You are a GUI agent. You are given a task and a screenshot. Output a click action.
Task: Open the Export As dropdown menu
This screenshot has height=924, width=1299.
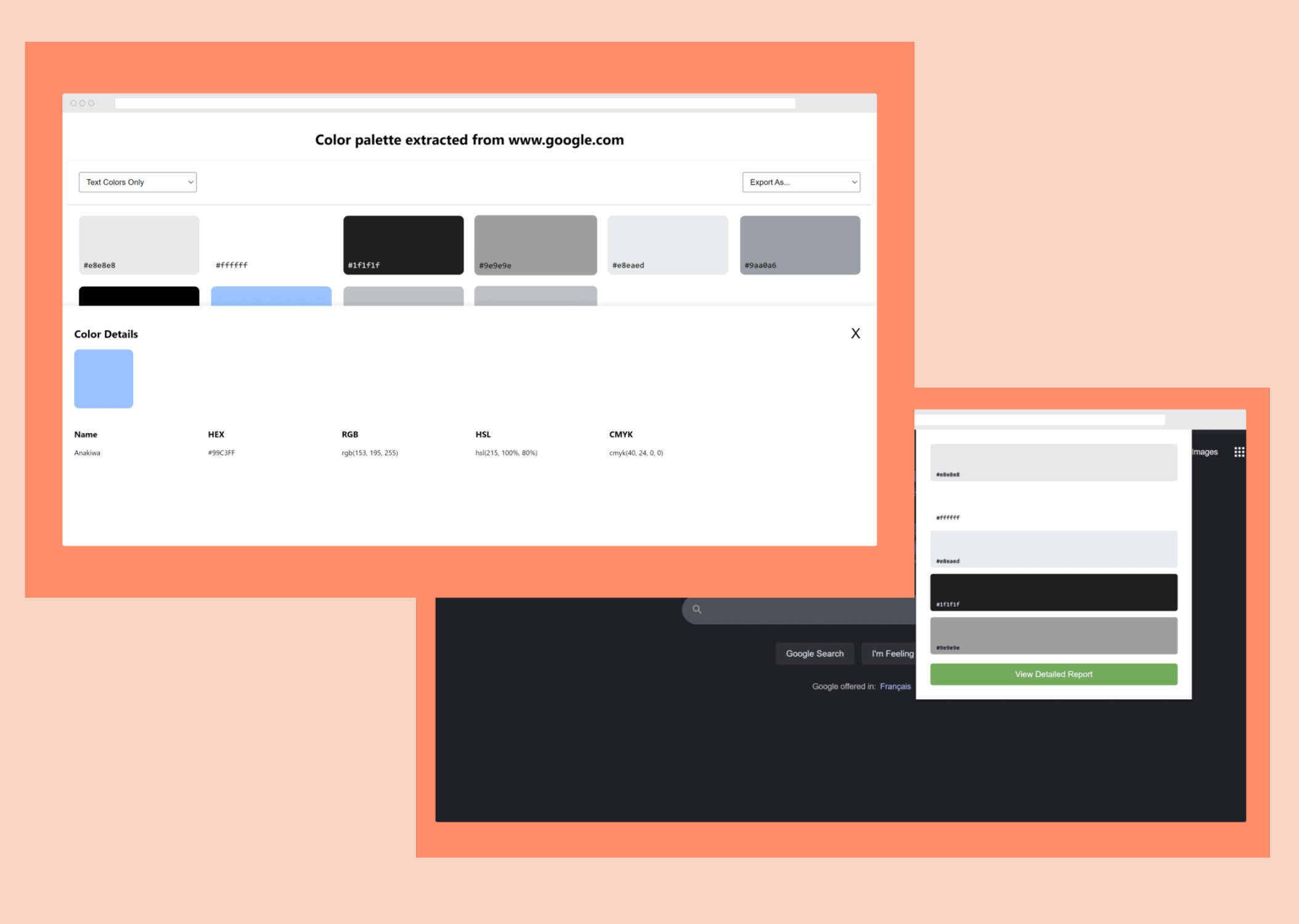coord(800,182)
